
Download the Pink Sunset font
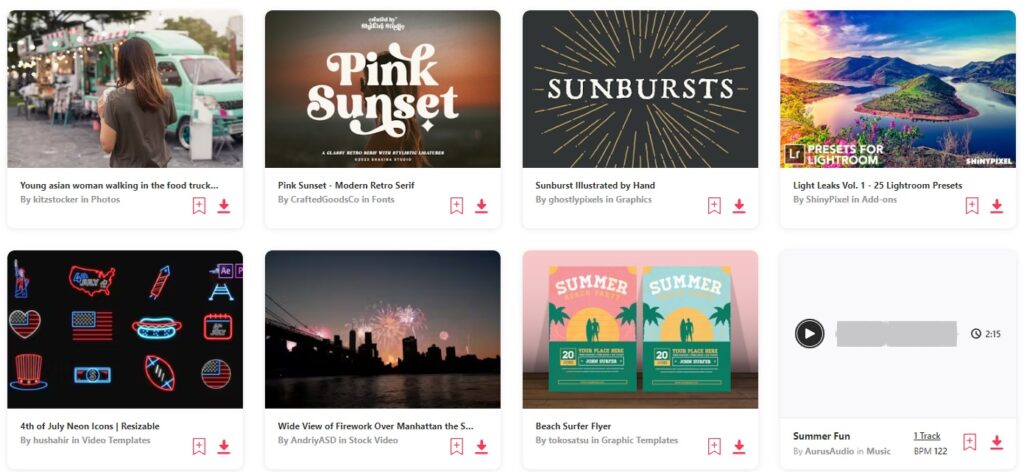pos(481,206)
